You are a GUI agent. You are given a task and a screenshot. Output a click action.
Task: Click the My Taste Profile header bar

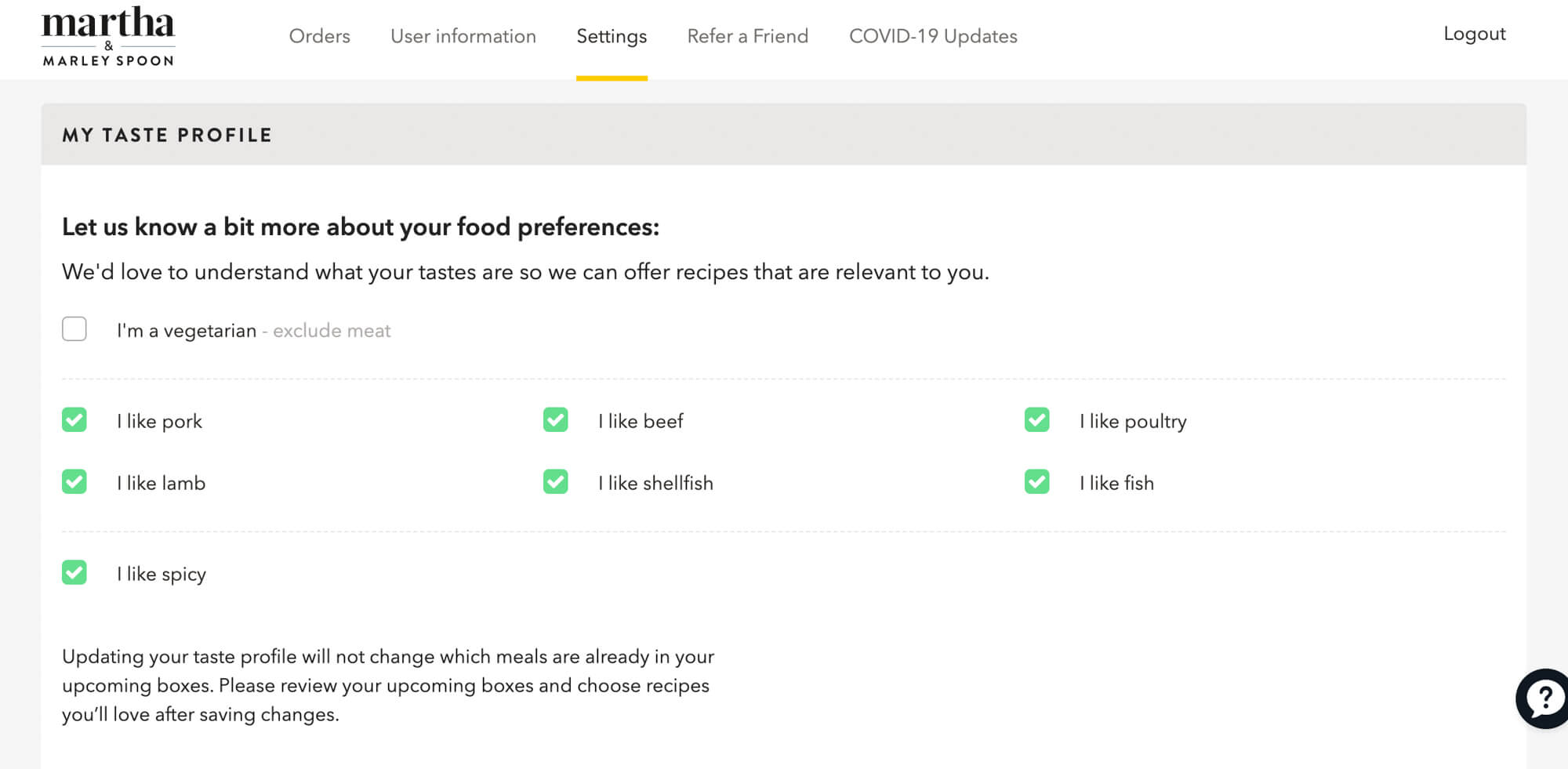pos(167,134)
